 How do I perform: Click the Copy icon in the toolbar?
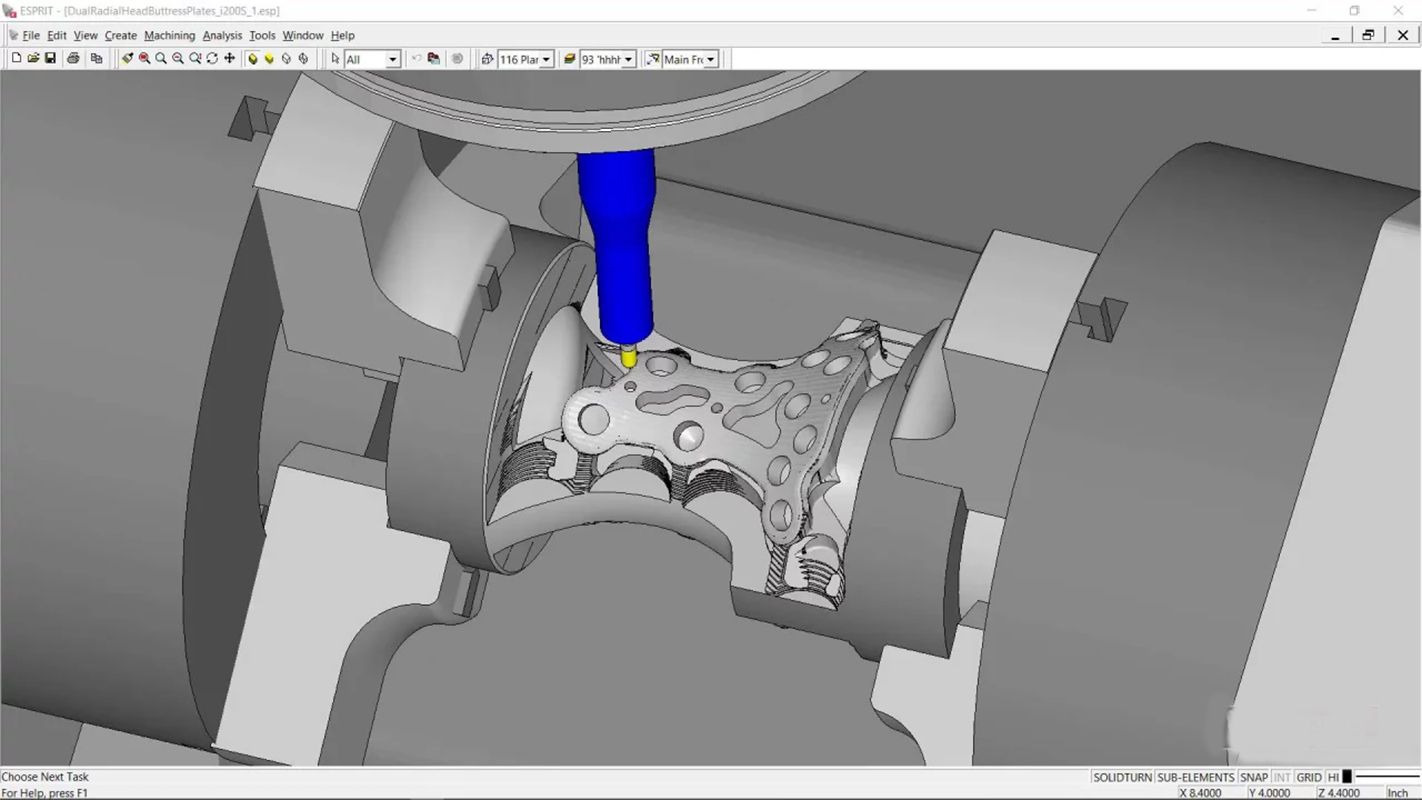[96, 59]
